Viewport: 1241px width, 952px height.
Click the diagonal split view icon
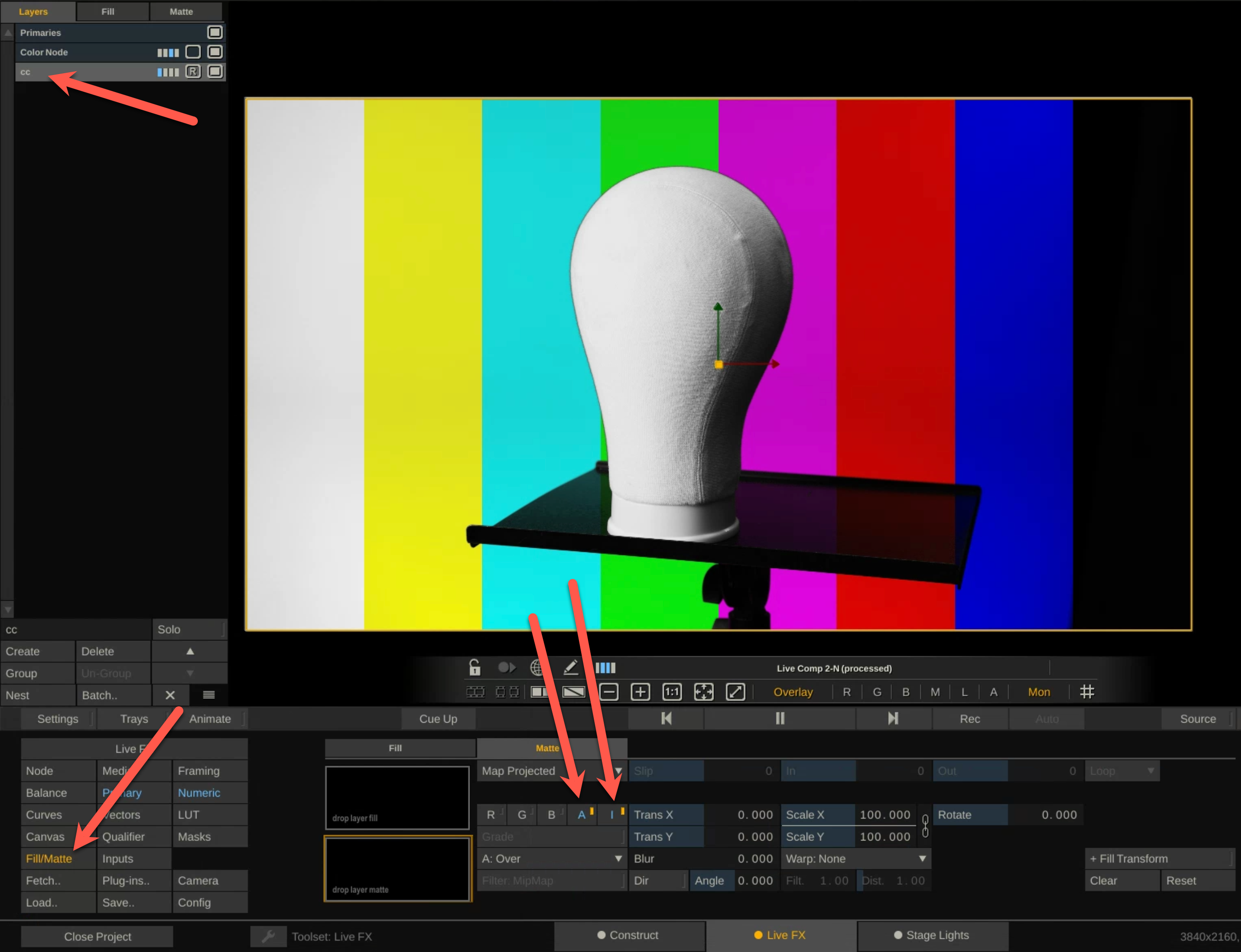click(x=574, y=692)
